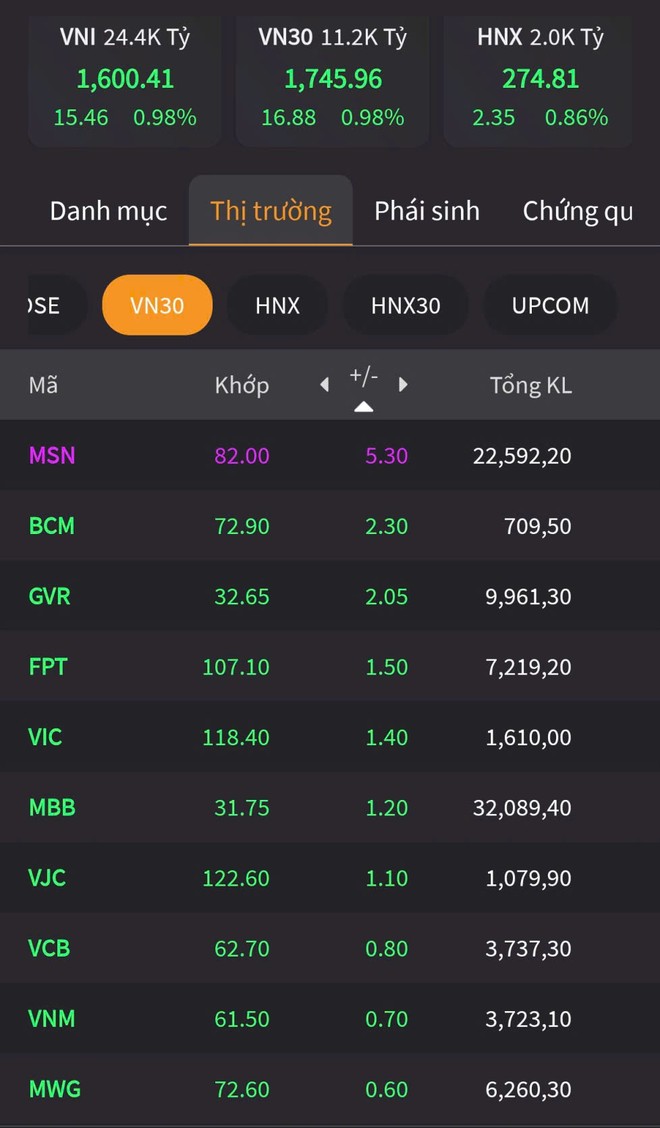Select the UPCOM filter chip
Image resolution: width=660 pixels, height=1128 pixels.
click(x=550, y=305)
